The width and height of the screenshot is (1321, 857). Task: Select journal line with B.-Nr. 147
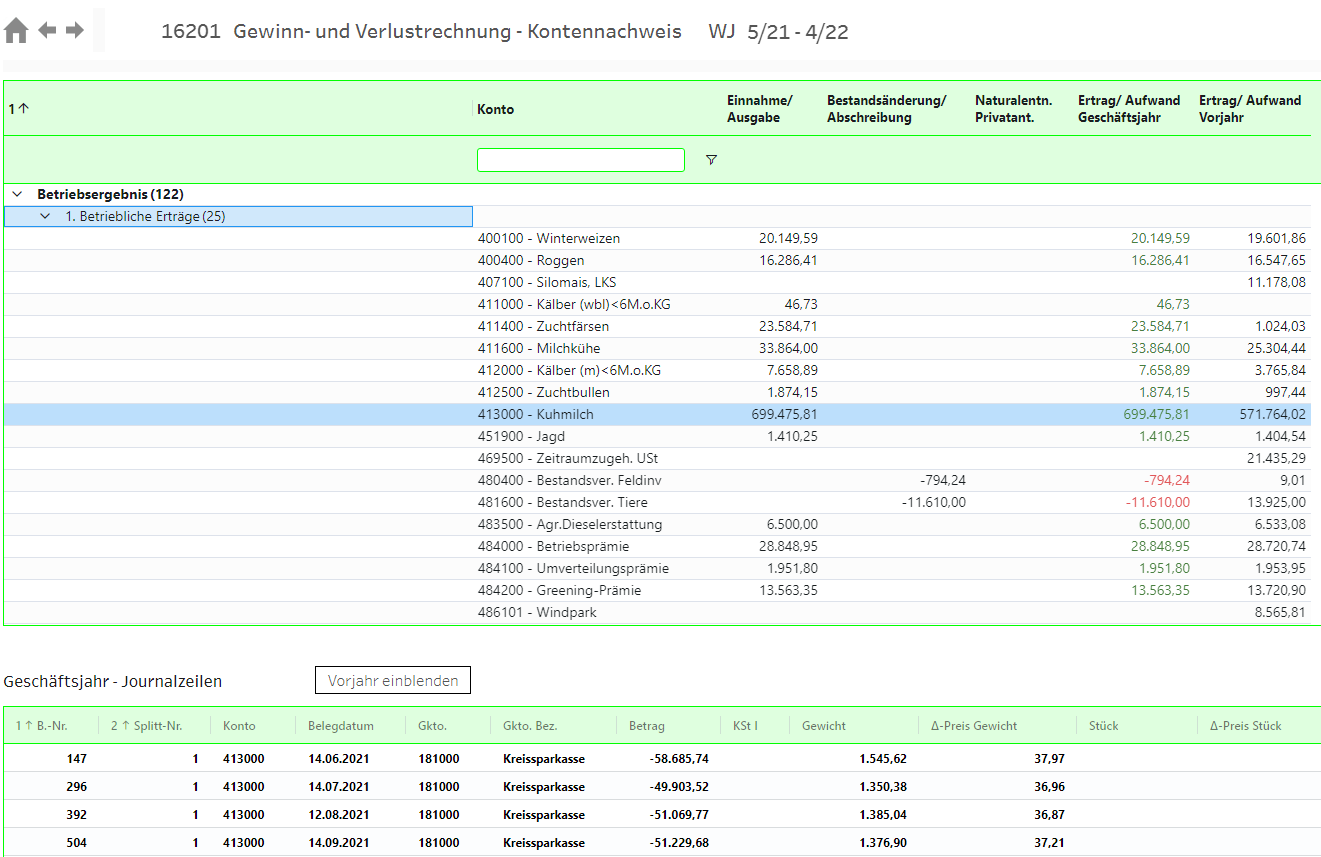point(77,759)
